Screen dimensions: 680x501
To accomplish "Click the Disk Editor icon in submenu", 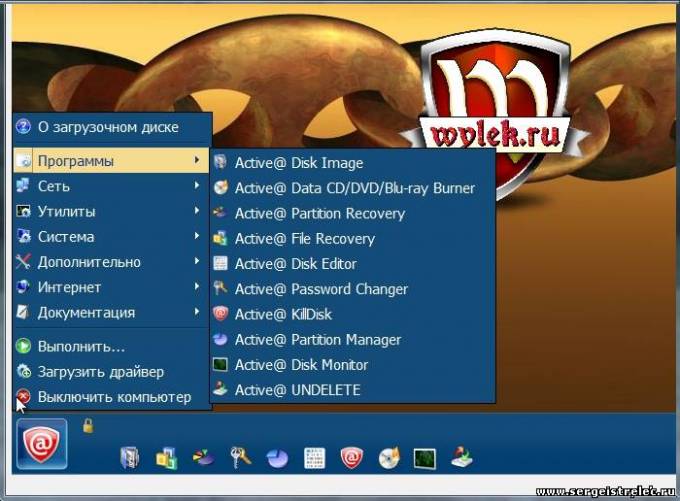I will [x=220, y=263].
